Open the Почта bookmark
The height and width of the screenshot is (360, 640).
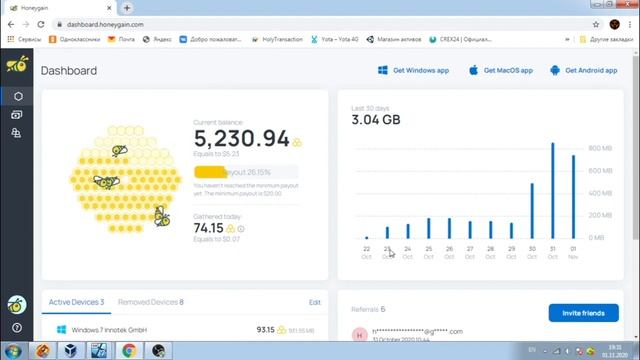click(121, 39)
